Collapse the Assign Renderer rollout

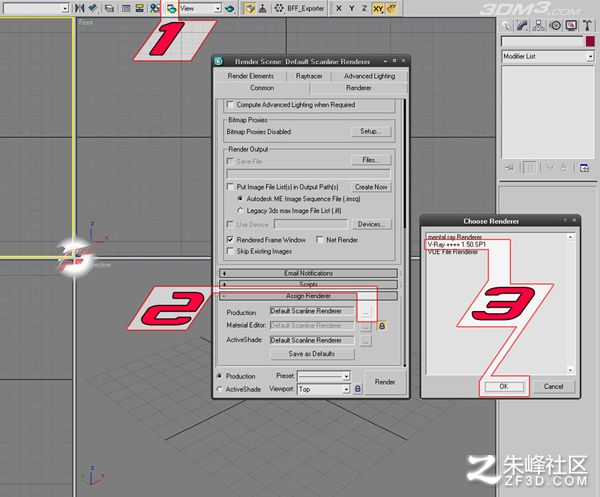click(308, 296)
